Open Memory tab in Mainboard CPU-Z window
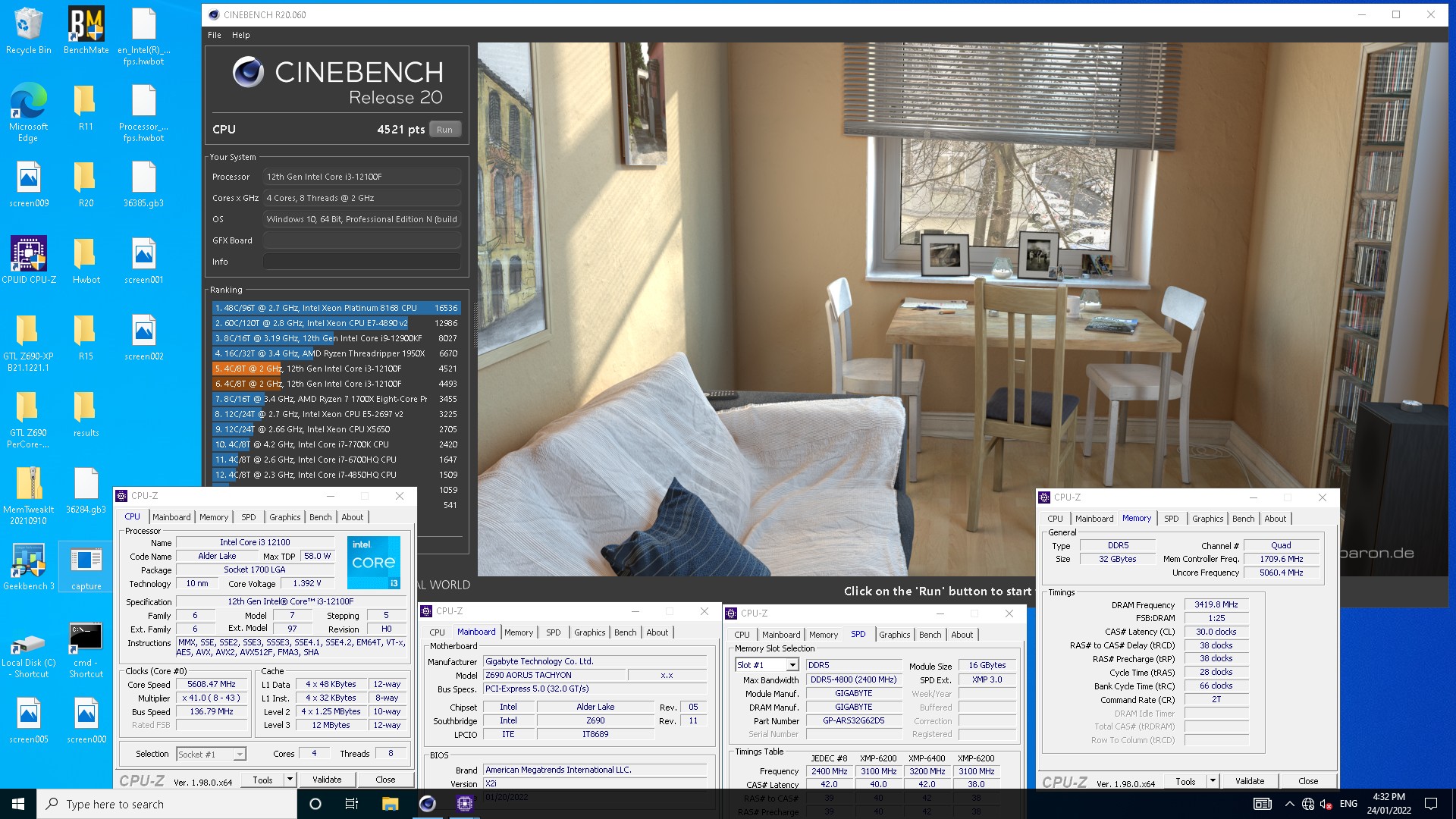 tap(519, 632)
